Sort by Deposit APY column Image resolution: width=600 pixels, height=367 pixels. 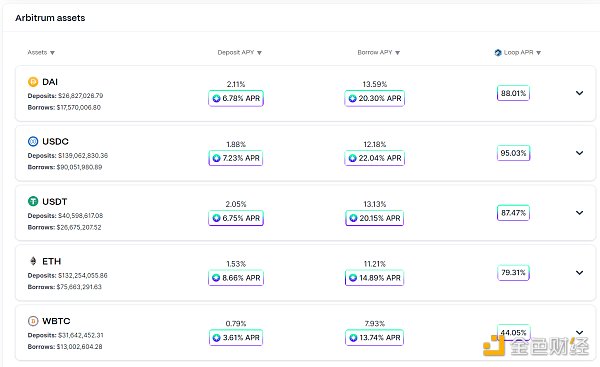point(240,52)
